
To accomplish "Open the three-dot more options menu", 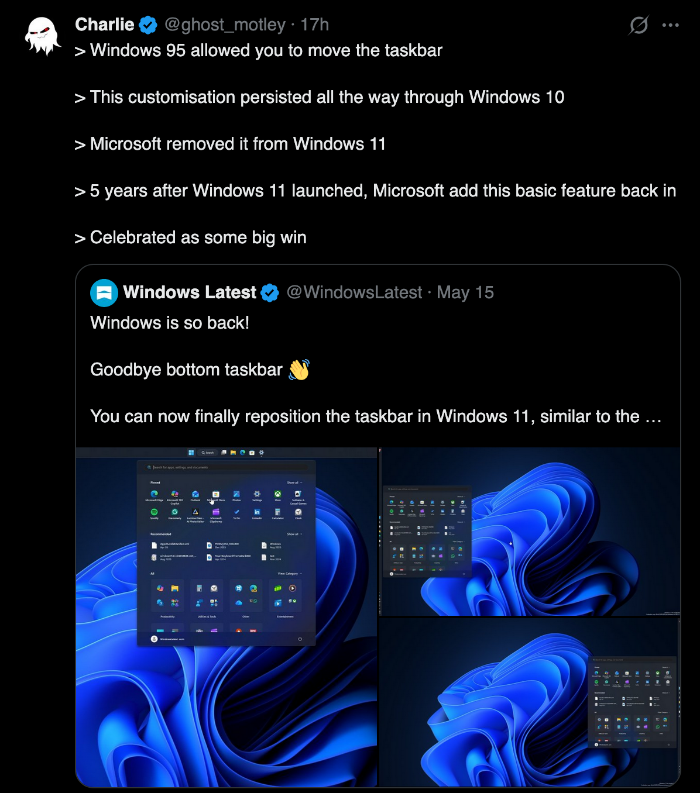I will coord(671,25).
